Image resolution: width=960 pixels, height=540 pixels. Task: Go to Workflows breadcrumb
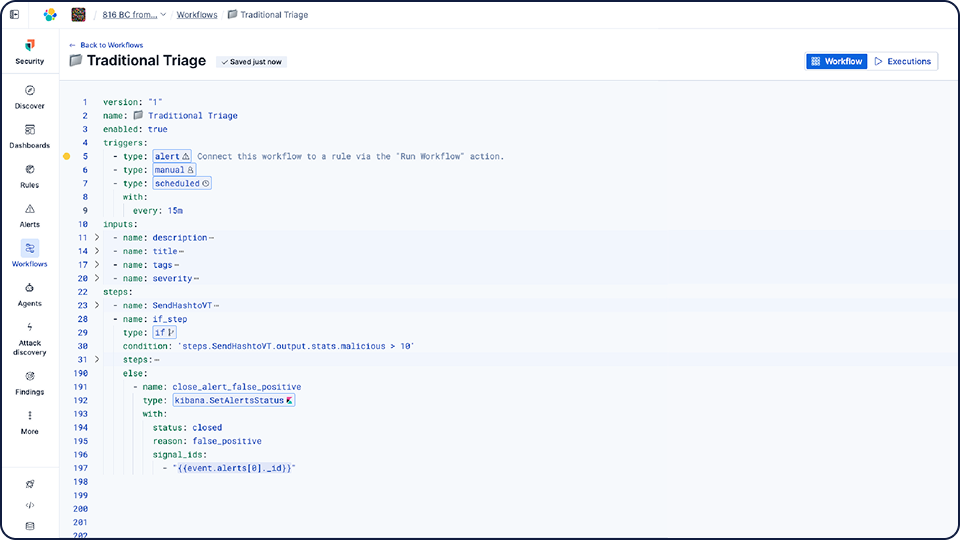197,15
